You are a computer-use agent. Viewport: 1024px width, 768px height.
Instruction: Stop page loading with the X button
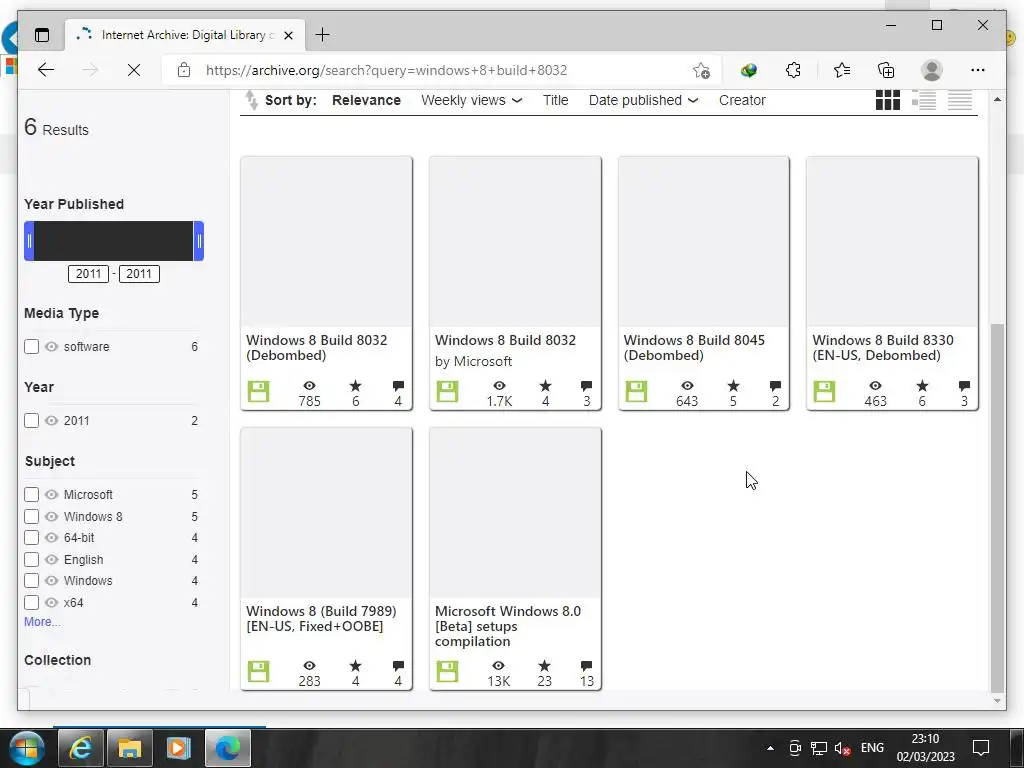point(134,70)
